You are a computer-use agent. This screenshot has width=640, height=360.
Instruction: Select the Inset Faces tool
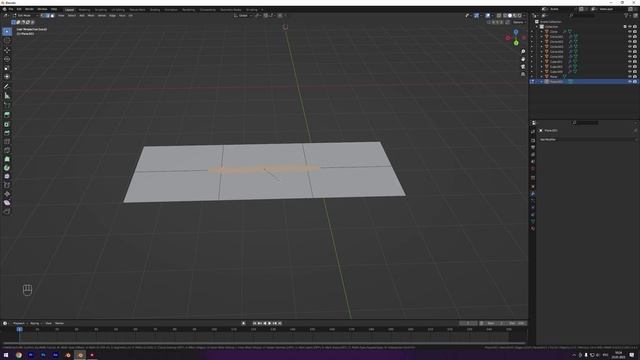pos(7,124)
